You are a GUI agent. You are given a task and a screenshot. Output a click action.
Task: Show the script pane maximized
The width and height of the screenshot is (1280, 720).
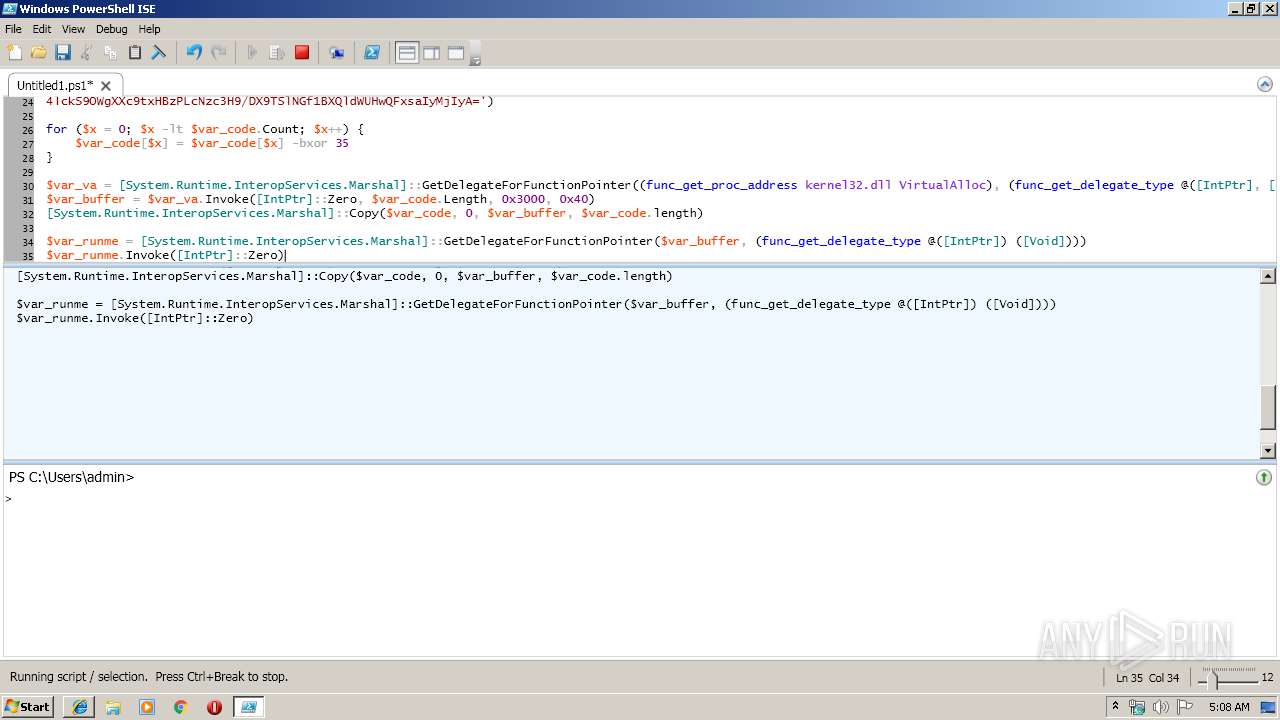click(x=455, y=53)
